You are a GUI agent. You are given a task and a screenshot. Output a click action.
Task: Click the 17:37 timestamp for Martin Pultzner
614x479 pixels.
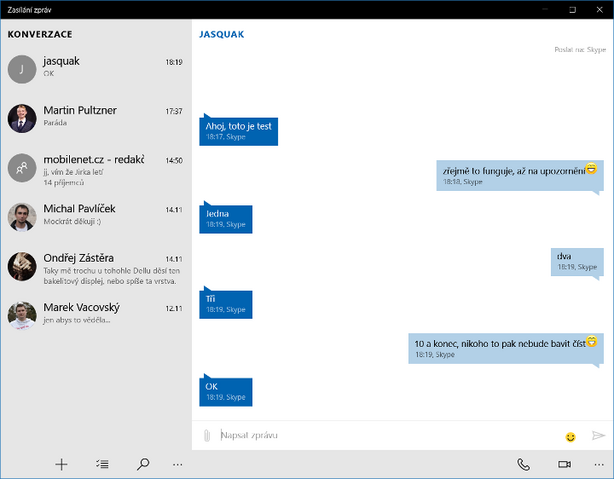(174, 112)
